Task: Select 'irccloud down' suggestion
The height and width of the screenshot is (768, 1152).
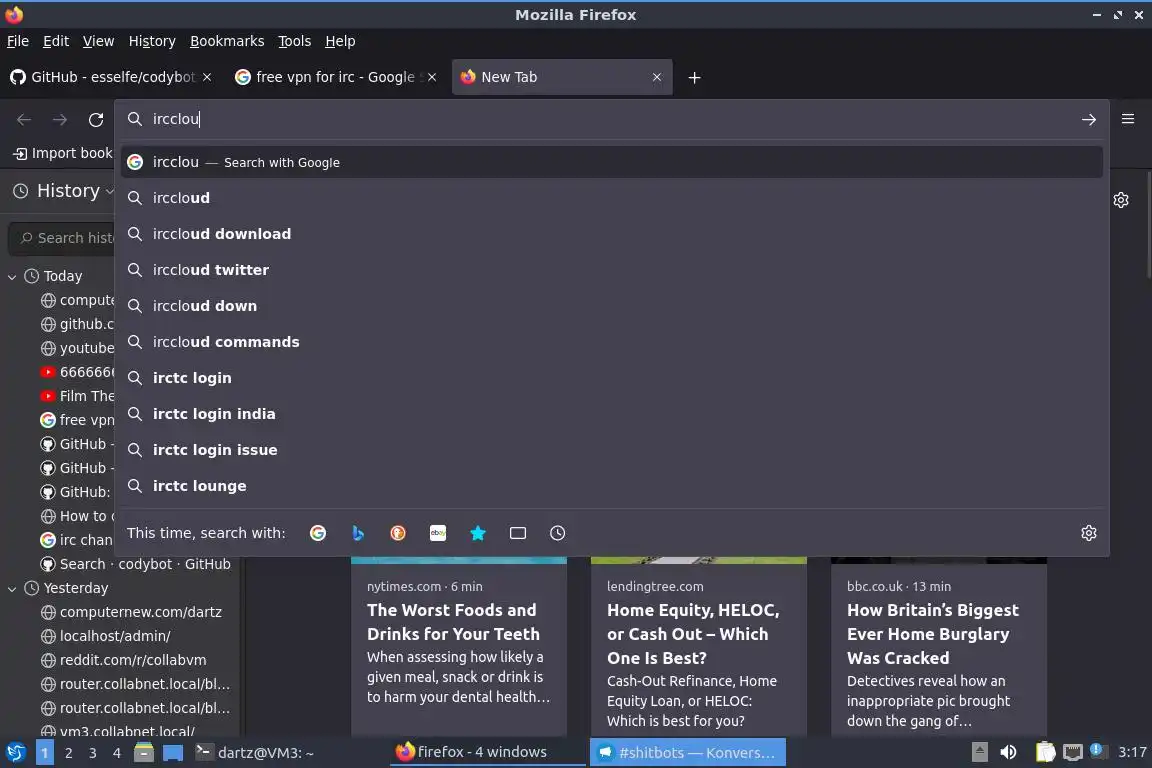Action: tap(612, 306)
